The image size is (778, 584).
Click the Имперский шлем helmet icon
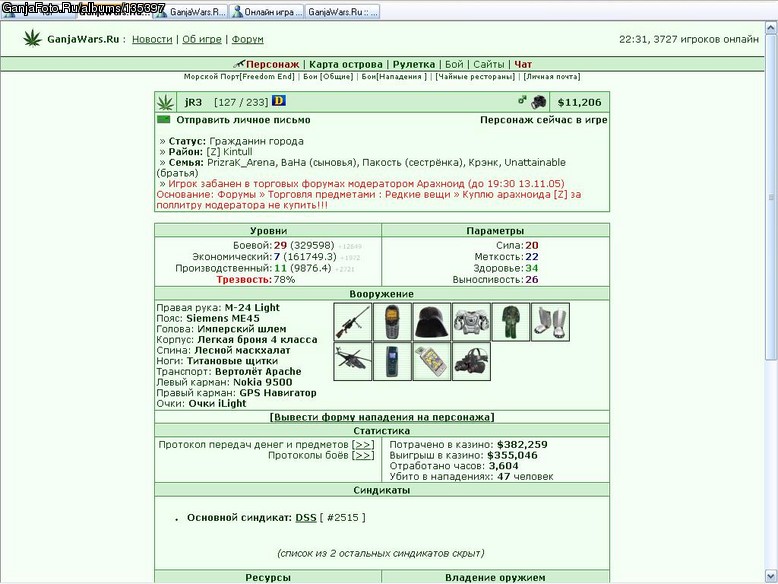click(x=432, y=322)
